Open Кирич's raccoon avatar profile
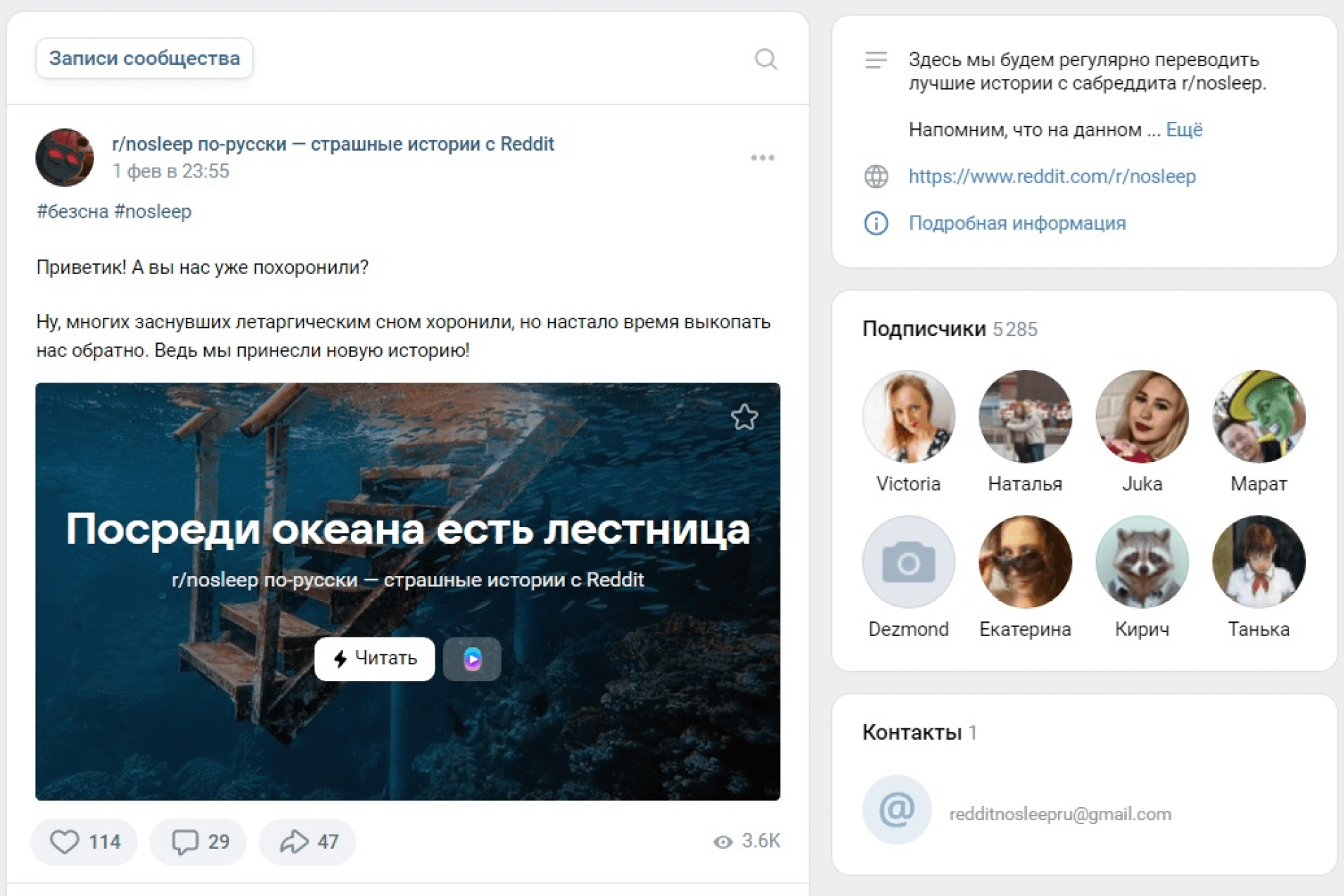The height and width of the screenshot is (896, 1344). (x=1142, y=561)
